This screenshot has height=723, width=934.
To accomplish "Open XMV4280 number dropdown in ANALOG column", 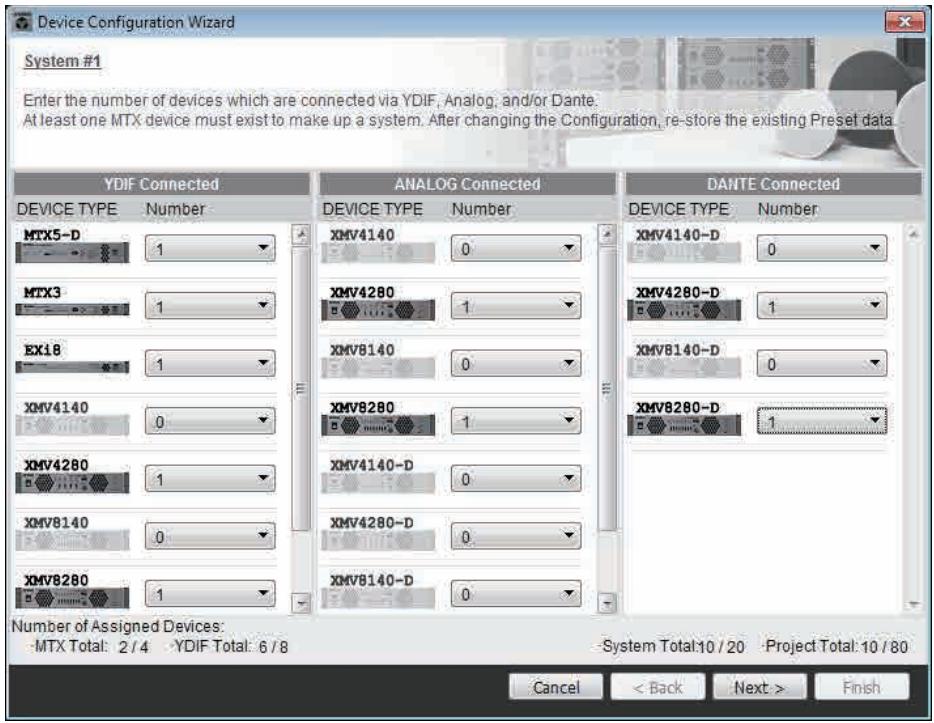I will click(x=516, y=306).
